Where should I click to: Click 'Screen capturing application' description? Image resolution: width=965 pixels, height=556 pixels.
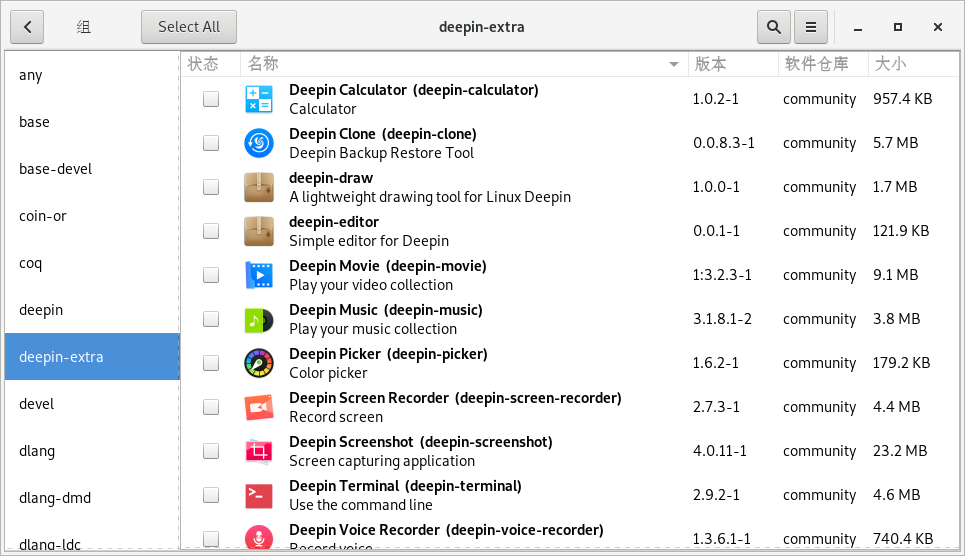coord(382,461)
